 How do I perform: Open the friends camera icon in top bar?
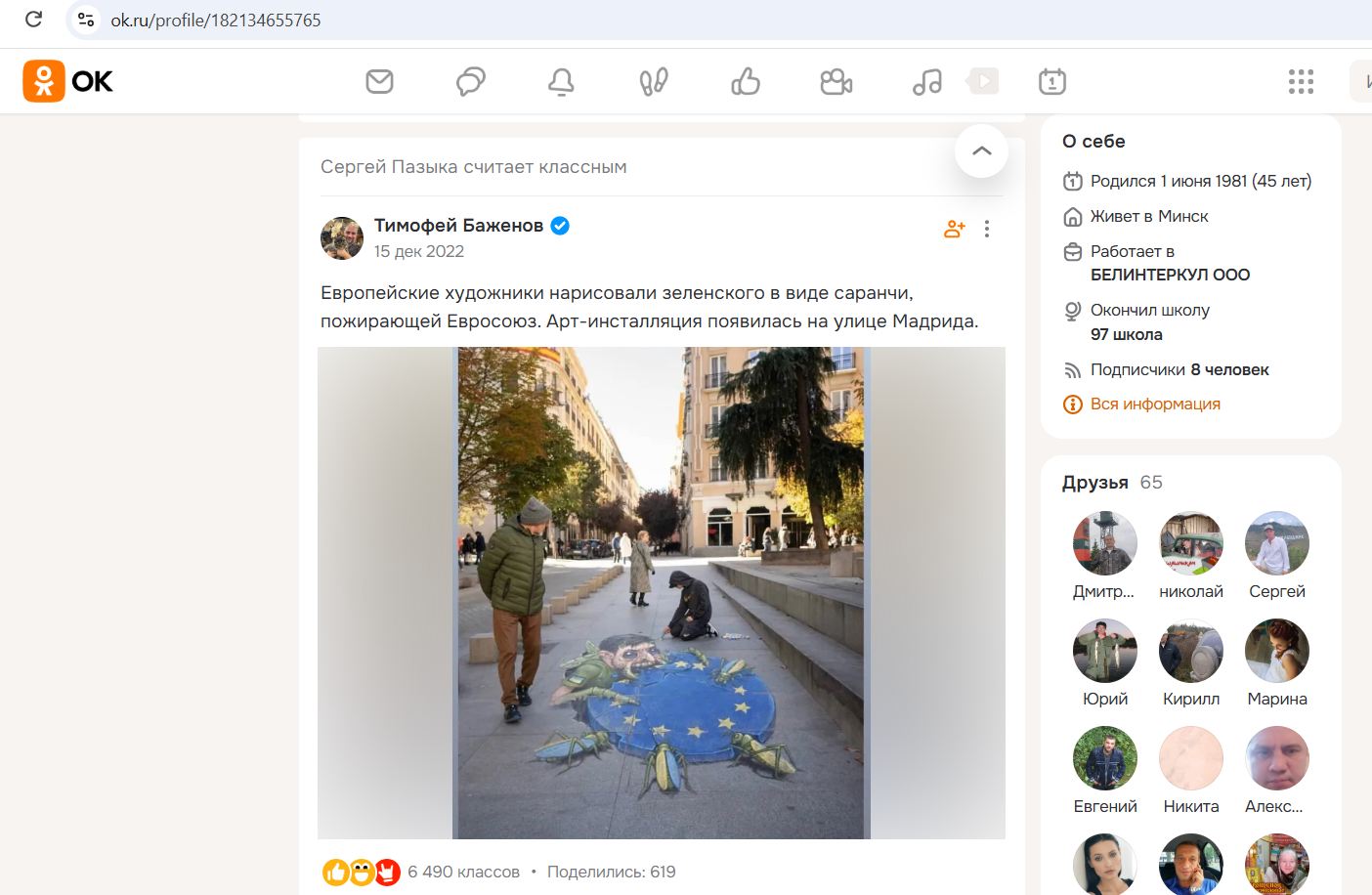point(836,81)
